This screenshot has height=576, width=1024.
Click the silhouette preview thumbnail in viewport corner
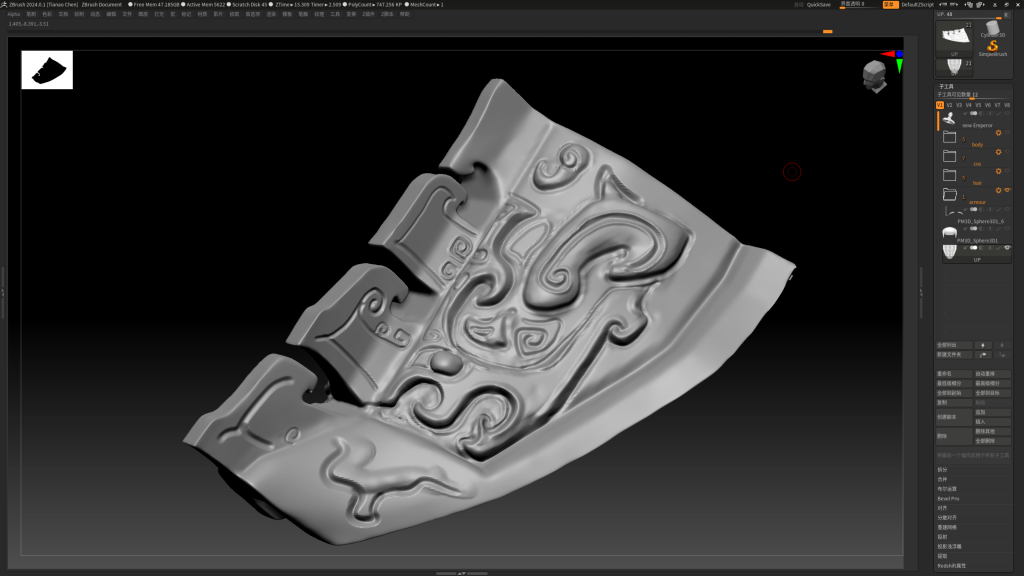tap(47, 70)
